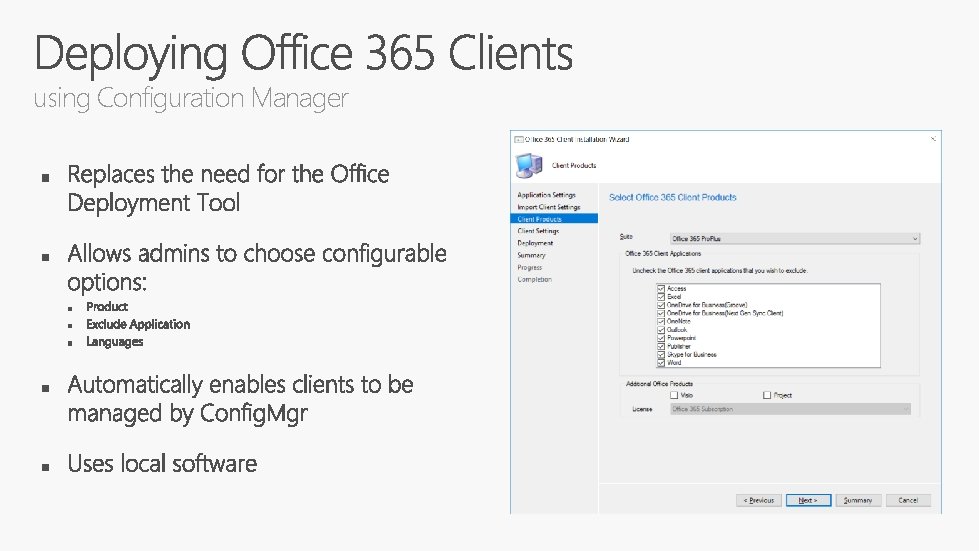Click the Next button

pyautogui.click(x=809, y=500)
